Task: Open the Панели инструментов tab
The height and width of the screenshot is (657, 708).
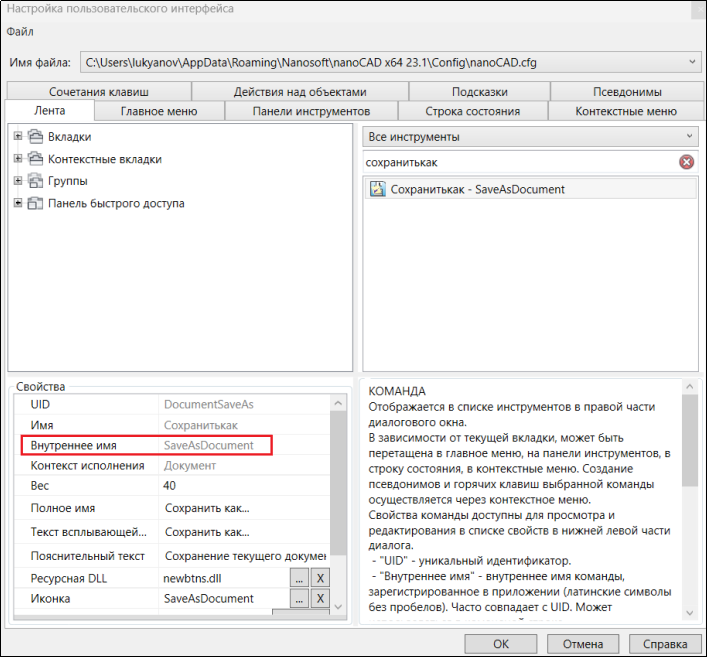Action: 311,111
